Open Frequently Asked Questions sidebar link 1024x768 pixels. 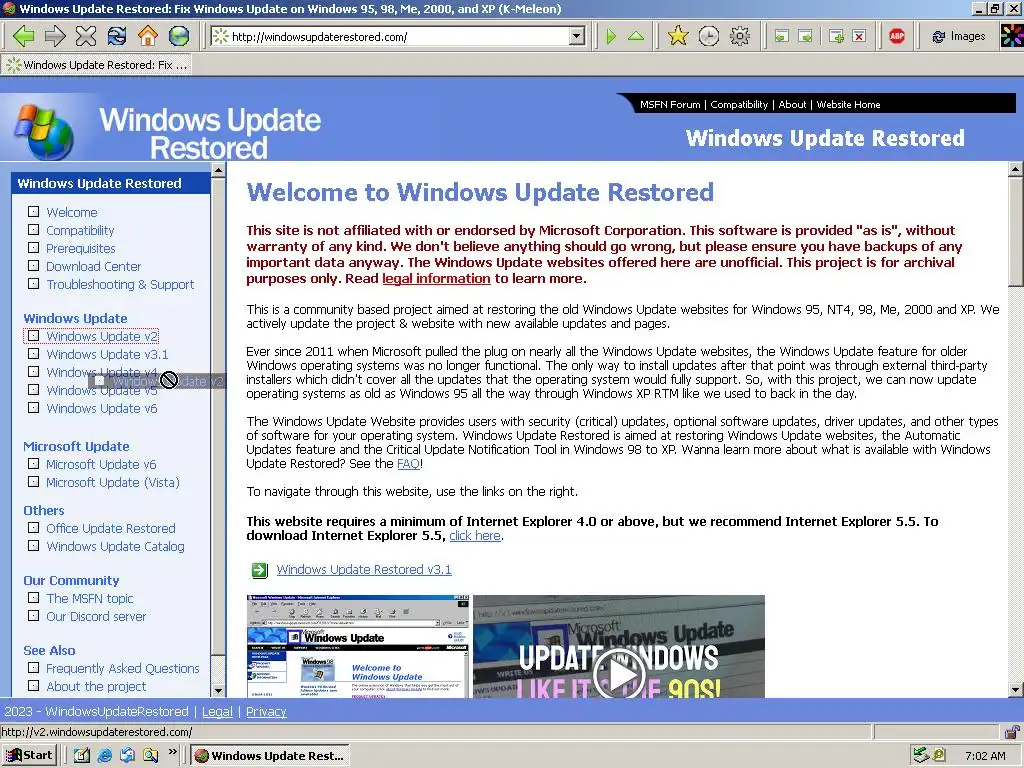pyautogui.click(x=123, y=669)
